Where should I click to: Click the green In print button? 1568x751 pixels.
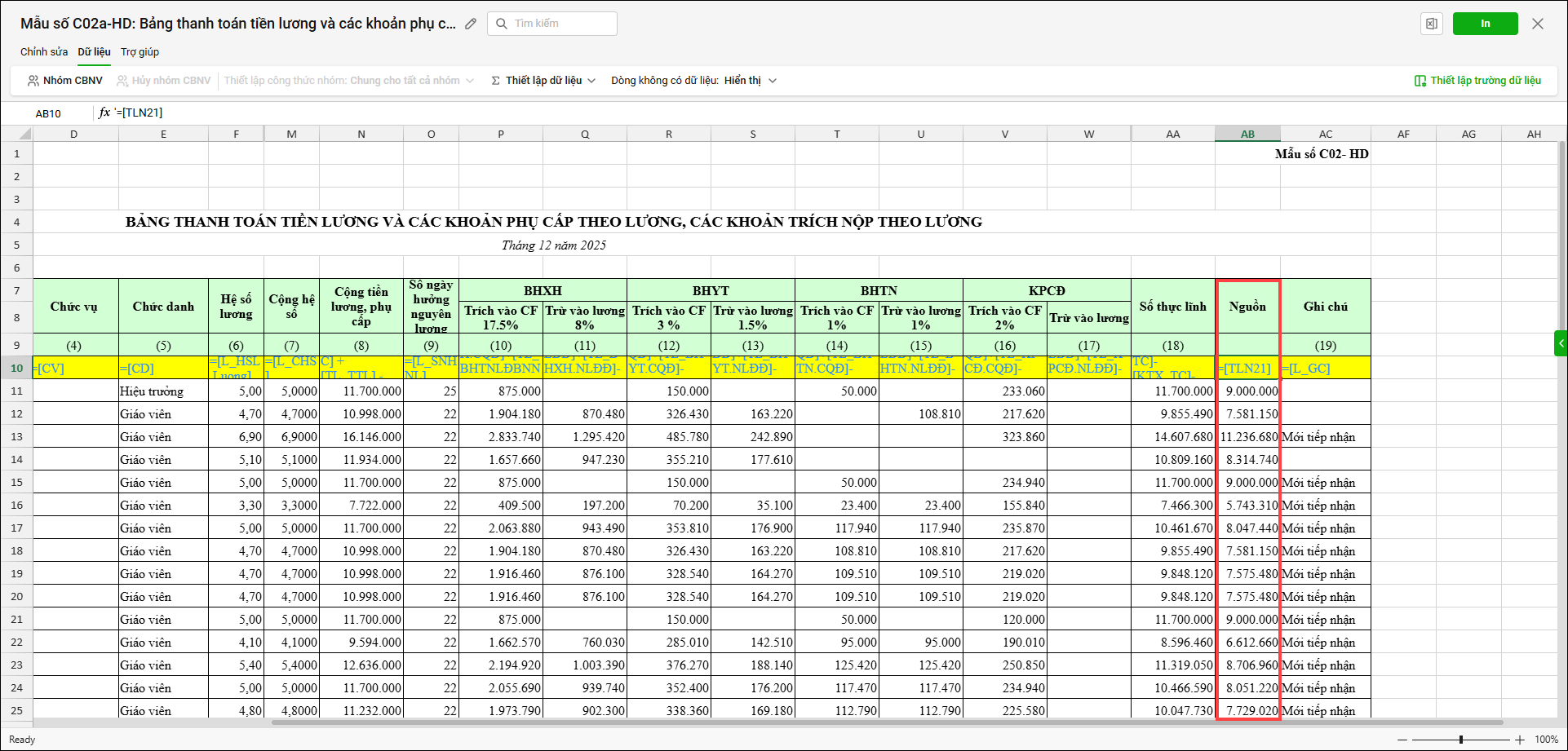pos(1485,24)
